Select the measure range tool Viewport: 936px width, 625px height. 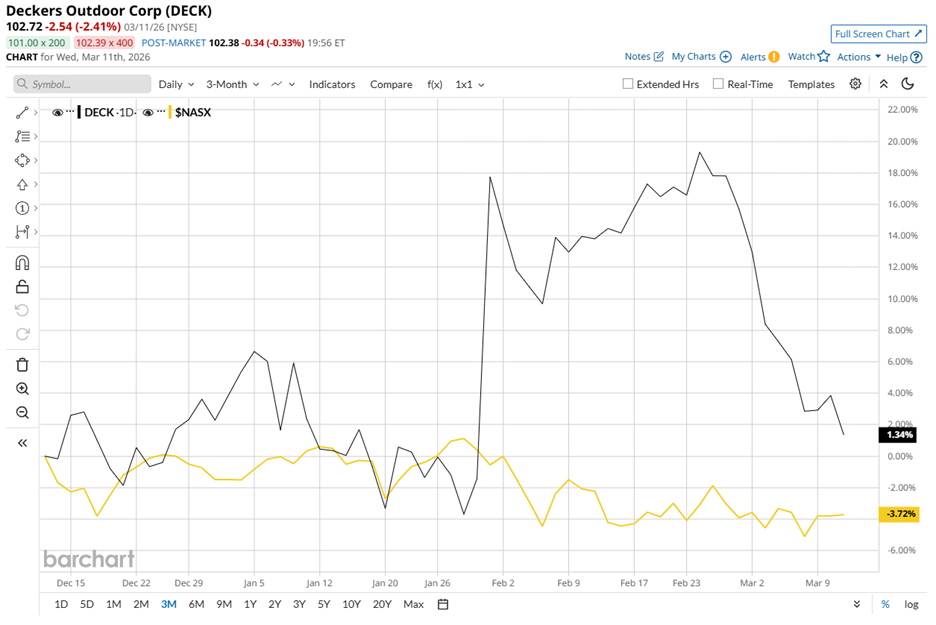22,232
